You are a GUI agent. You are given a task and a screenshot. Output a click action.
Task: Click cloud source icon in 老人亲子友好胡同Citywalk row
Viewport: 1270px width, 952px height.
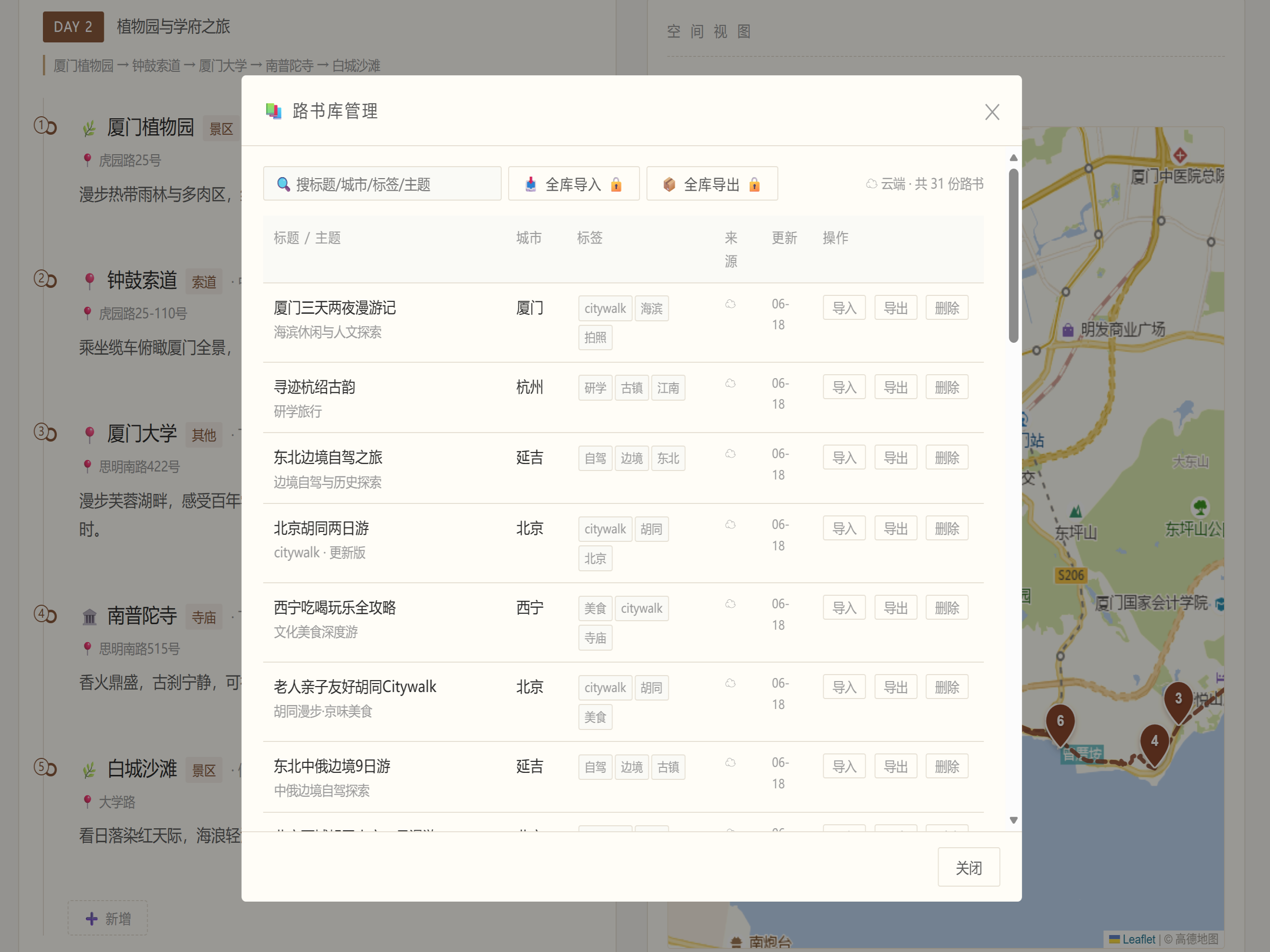[x=730, y=684]
